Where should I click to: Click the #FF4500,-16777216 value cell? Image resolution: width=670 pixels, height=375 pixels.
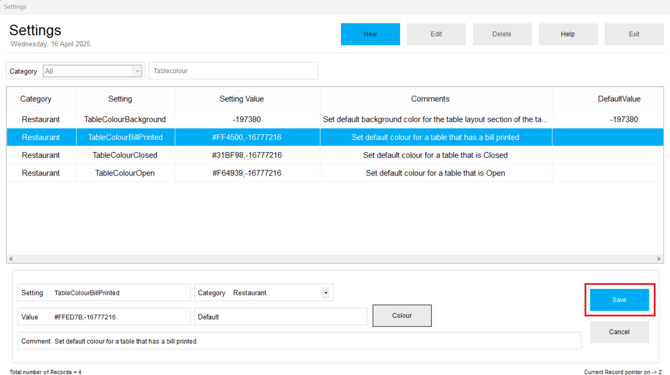pos(247,138)
